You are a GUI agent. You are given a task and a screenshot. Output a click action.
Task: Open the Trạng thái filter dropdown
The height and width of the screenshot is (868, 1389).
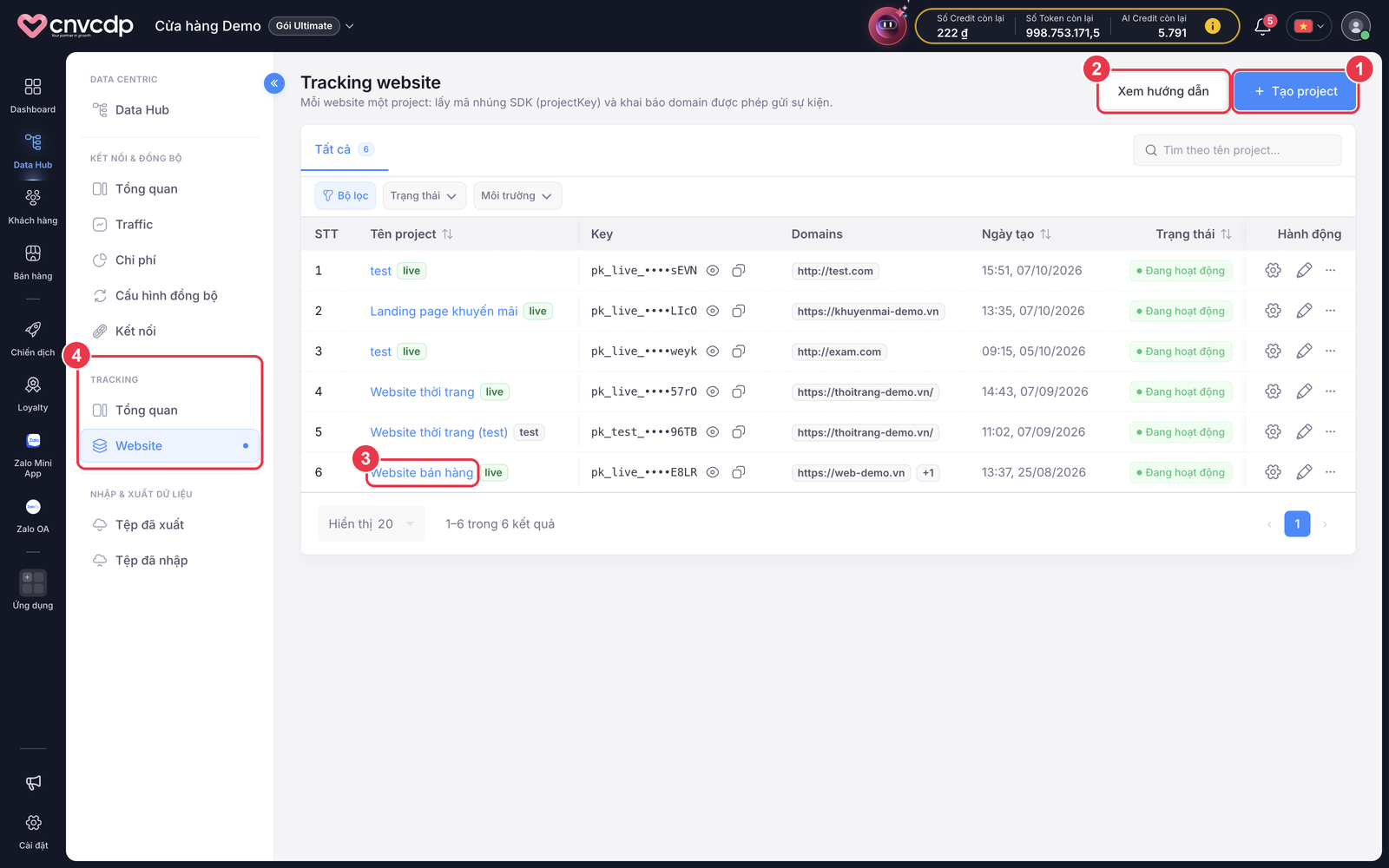424,196
